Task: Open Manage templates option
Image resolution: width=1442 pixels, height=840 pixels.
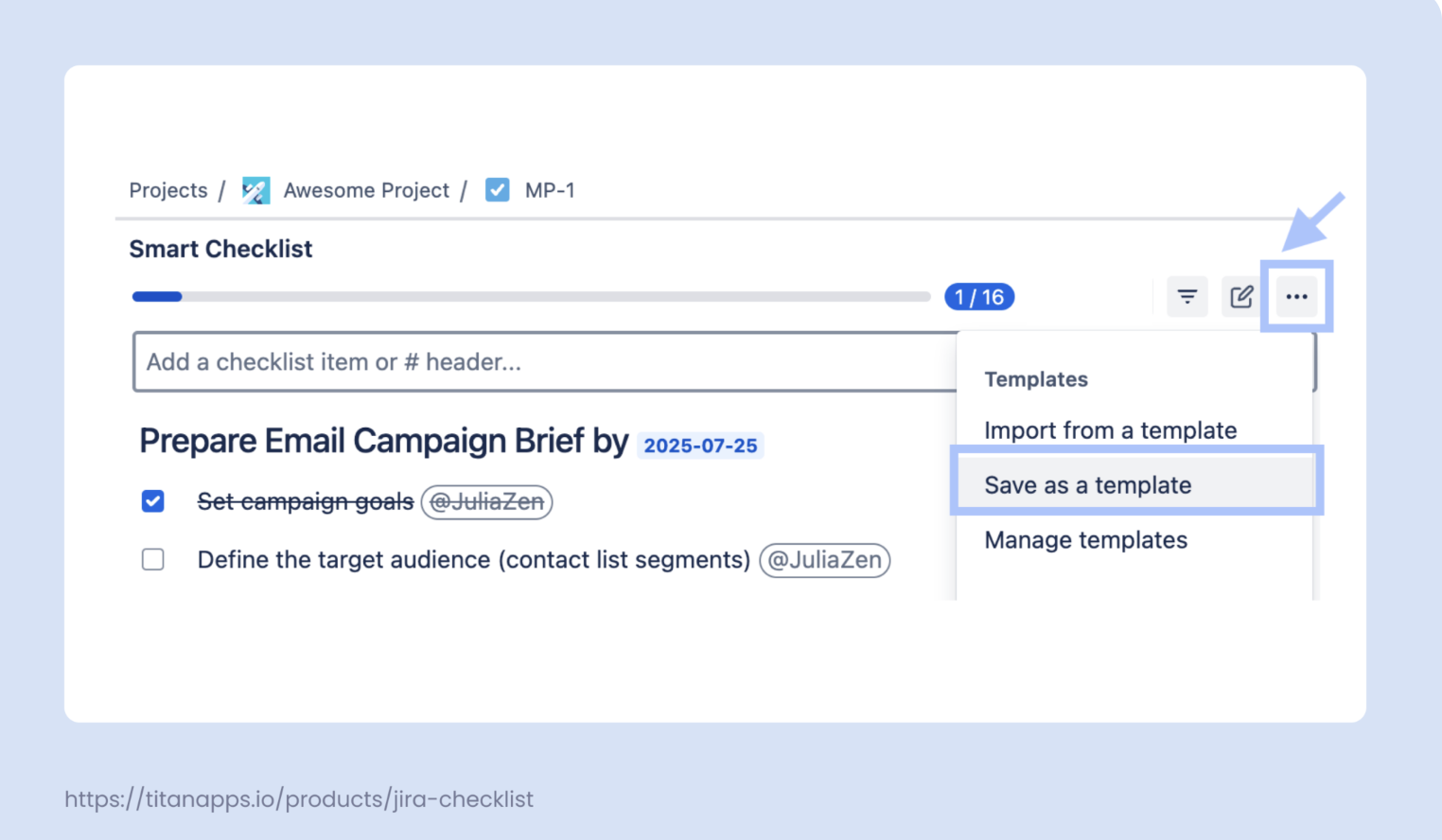Action: (1085, 540)
